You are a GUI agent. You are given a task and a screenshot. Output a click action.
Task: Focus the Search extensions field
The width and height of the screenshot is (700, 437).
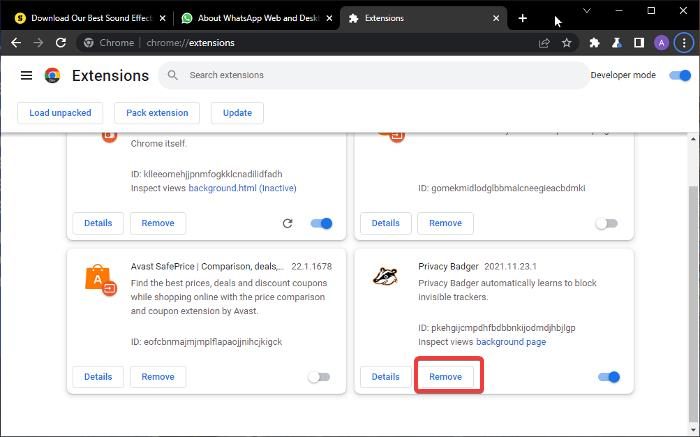point(380,75)
